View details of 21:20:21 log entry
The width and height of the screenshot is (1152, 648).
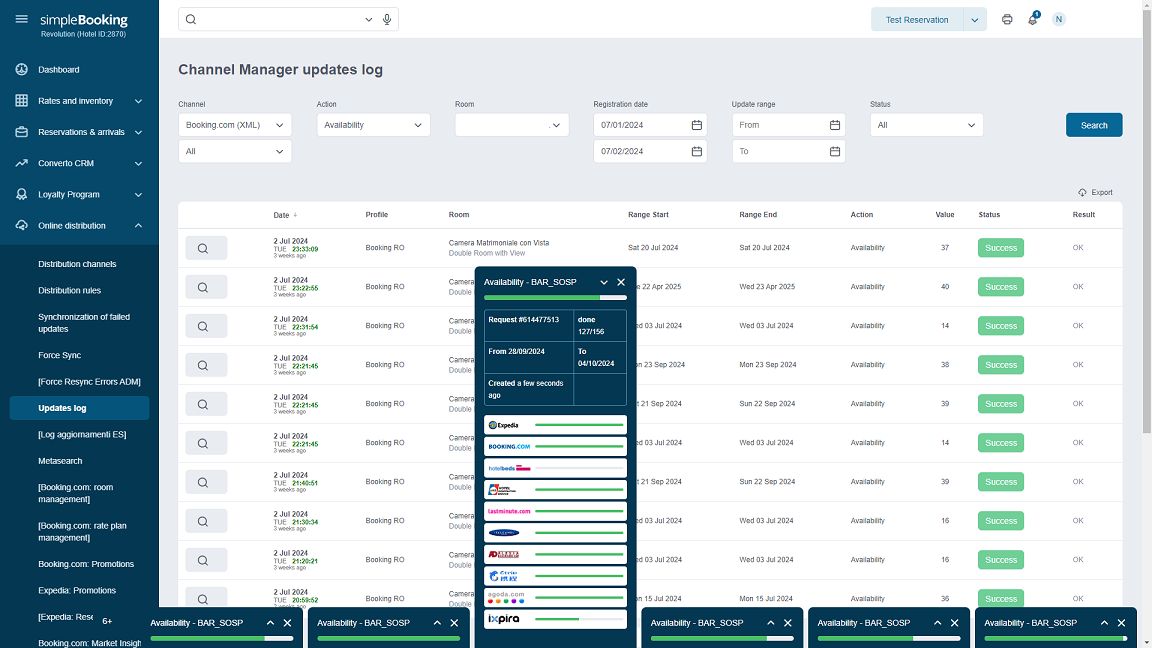206,560
